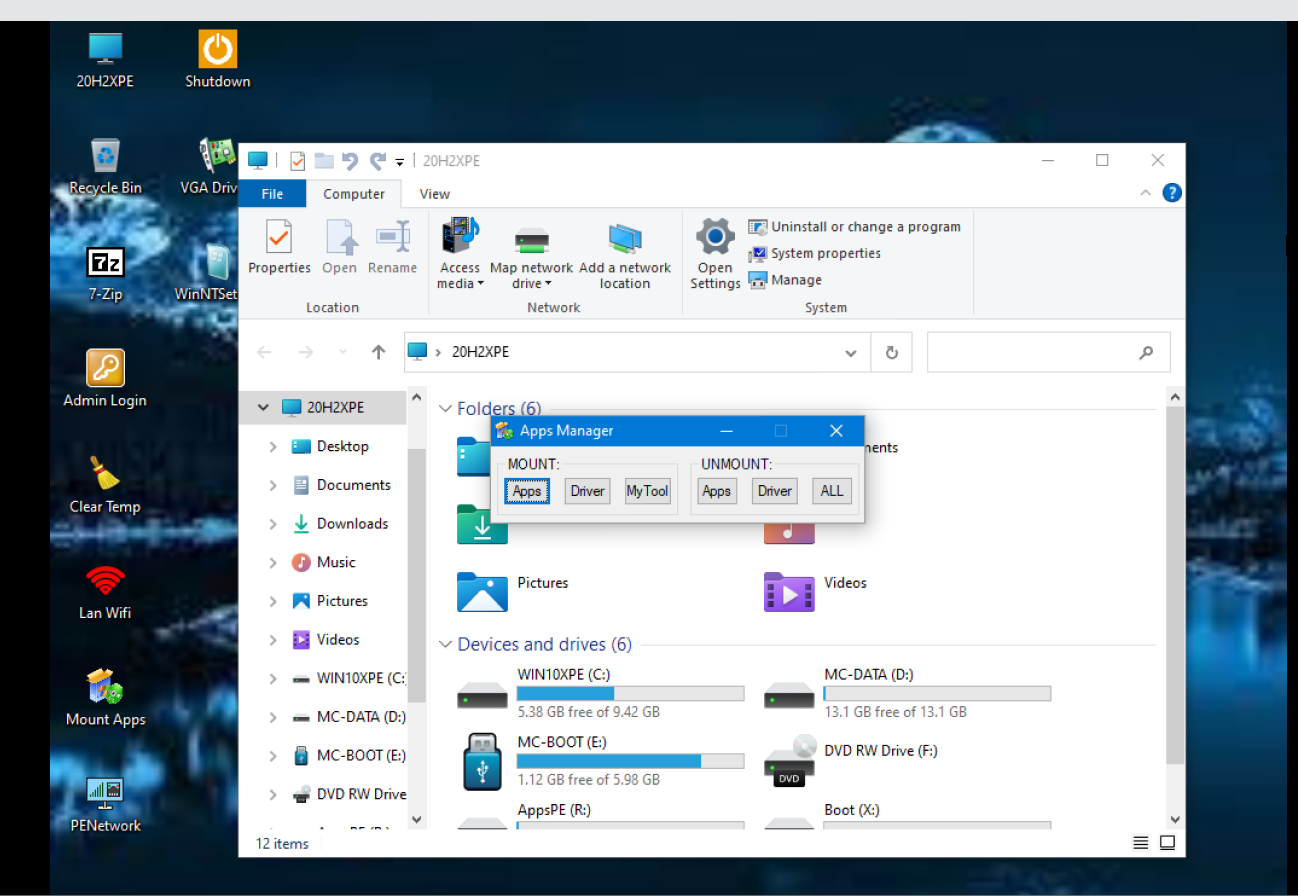Screen dimensions: 1298x896
Task: Click Driver under UNMOUNT in Apps Manager
Action: tap(774, 491)
